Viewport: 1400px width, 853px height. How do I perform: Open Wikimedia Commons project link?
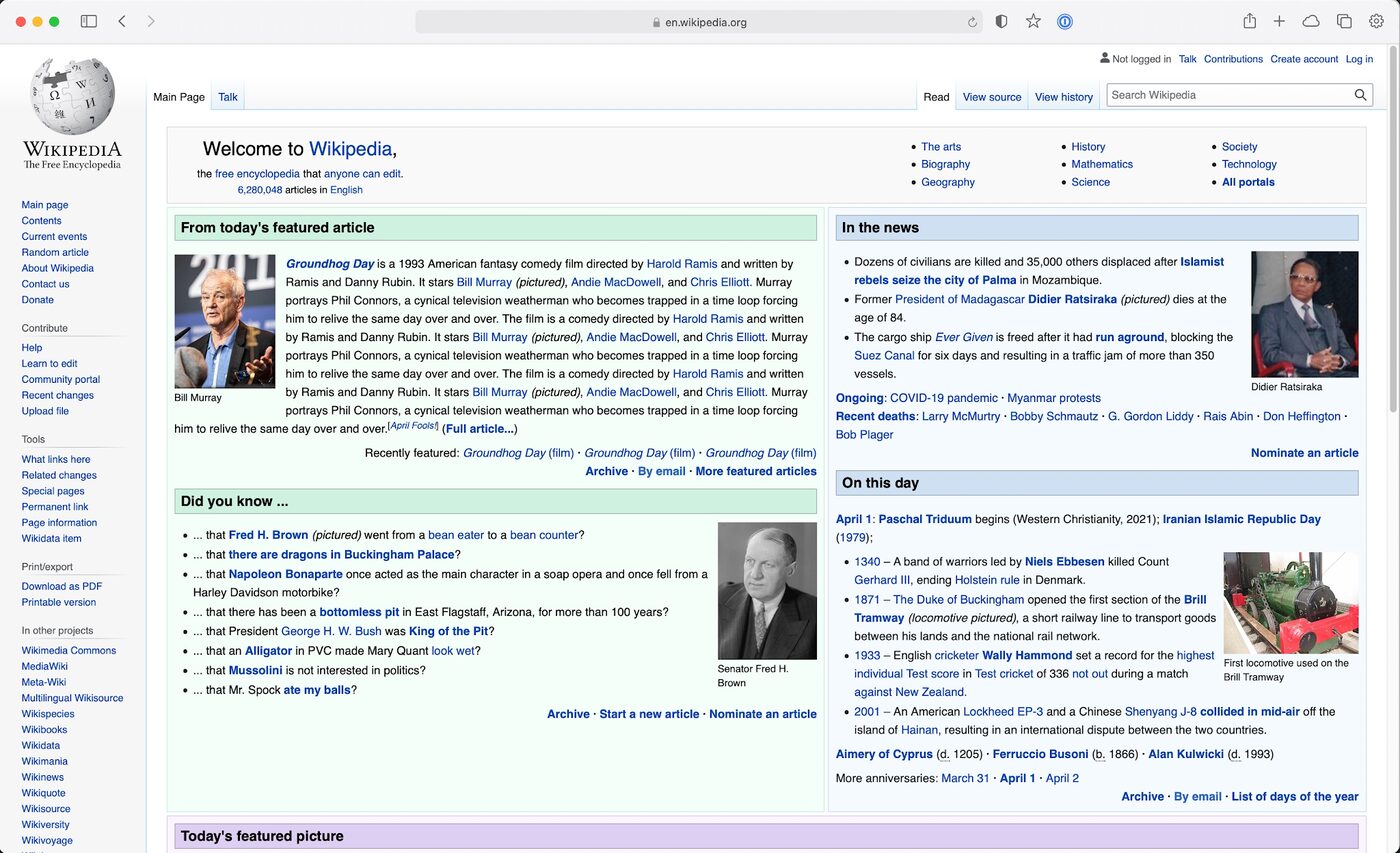click(x=69, y=650)
